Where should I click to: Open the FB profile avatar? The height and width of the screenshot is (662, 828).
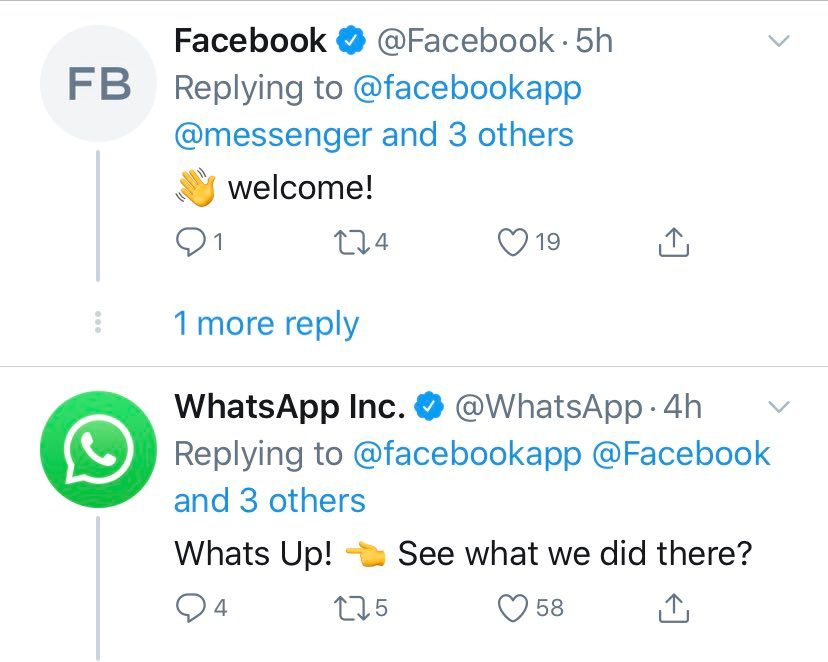click(98, 84)
